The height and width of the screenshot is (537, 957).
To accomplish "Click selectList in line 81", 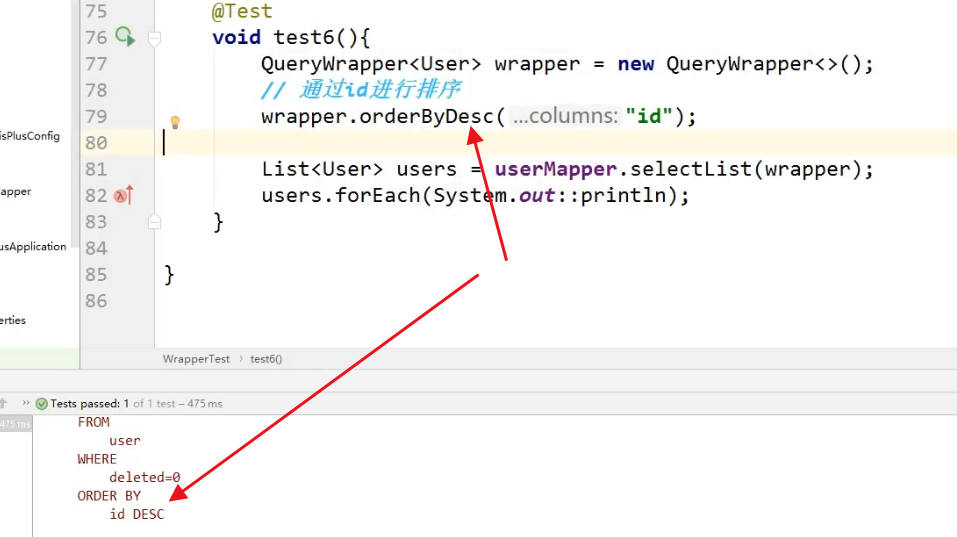I will (x=691, y=169).
